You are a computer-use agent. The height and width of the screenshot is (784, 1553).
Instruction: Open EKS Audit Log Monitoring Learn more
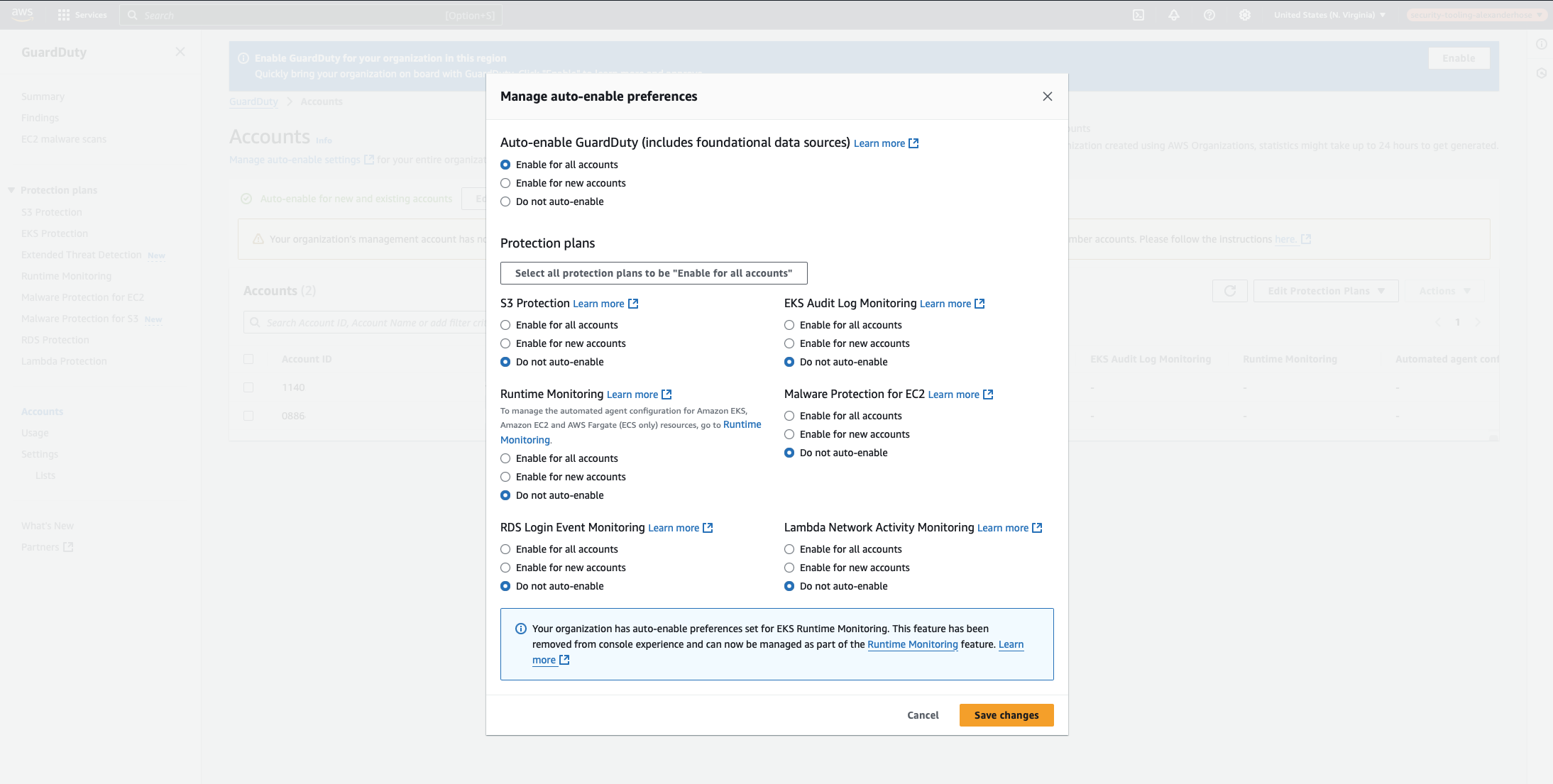(x=952, y=304)
